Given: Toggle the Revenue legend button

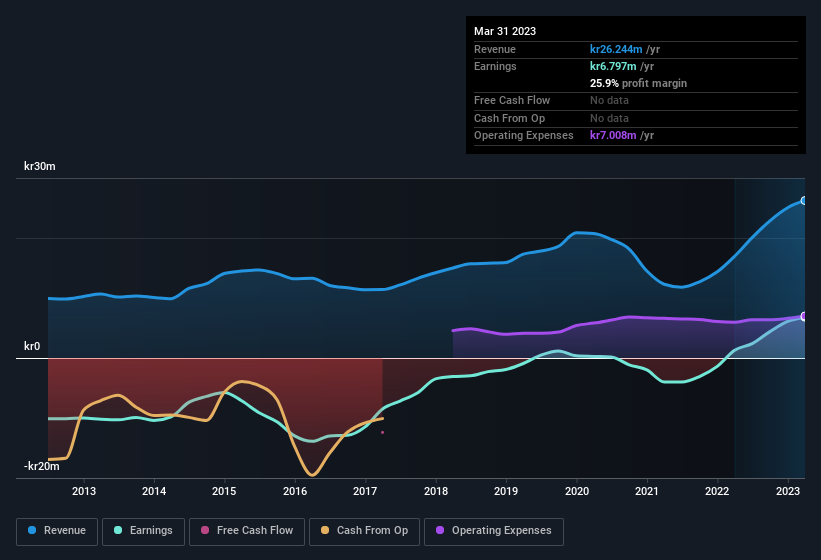Looking at the screenshot, I should tap(57, 531).
